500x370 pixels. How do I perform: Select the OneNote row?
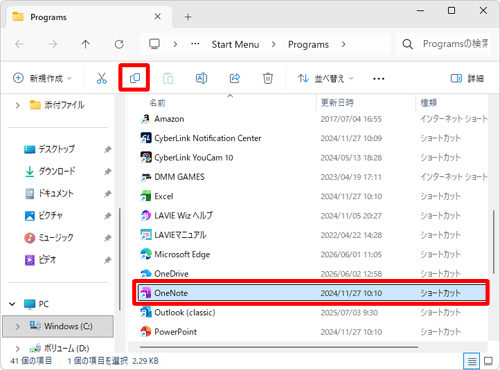pyautogui.click(x=311, y=293)
